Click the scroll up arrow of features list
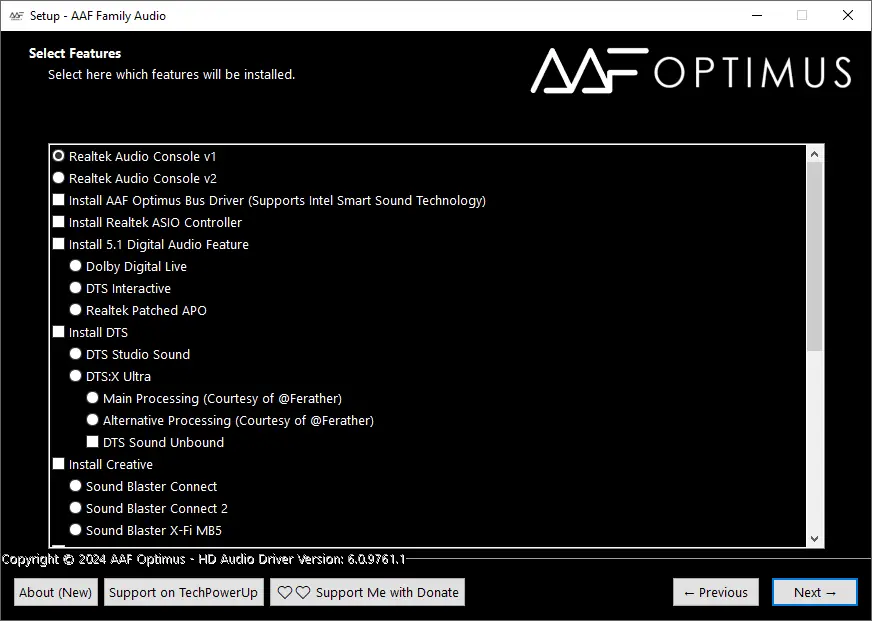Screen dimensions: 872x621 [x=815, y=154]
